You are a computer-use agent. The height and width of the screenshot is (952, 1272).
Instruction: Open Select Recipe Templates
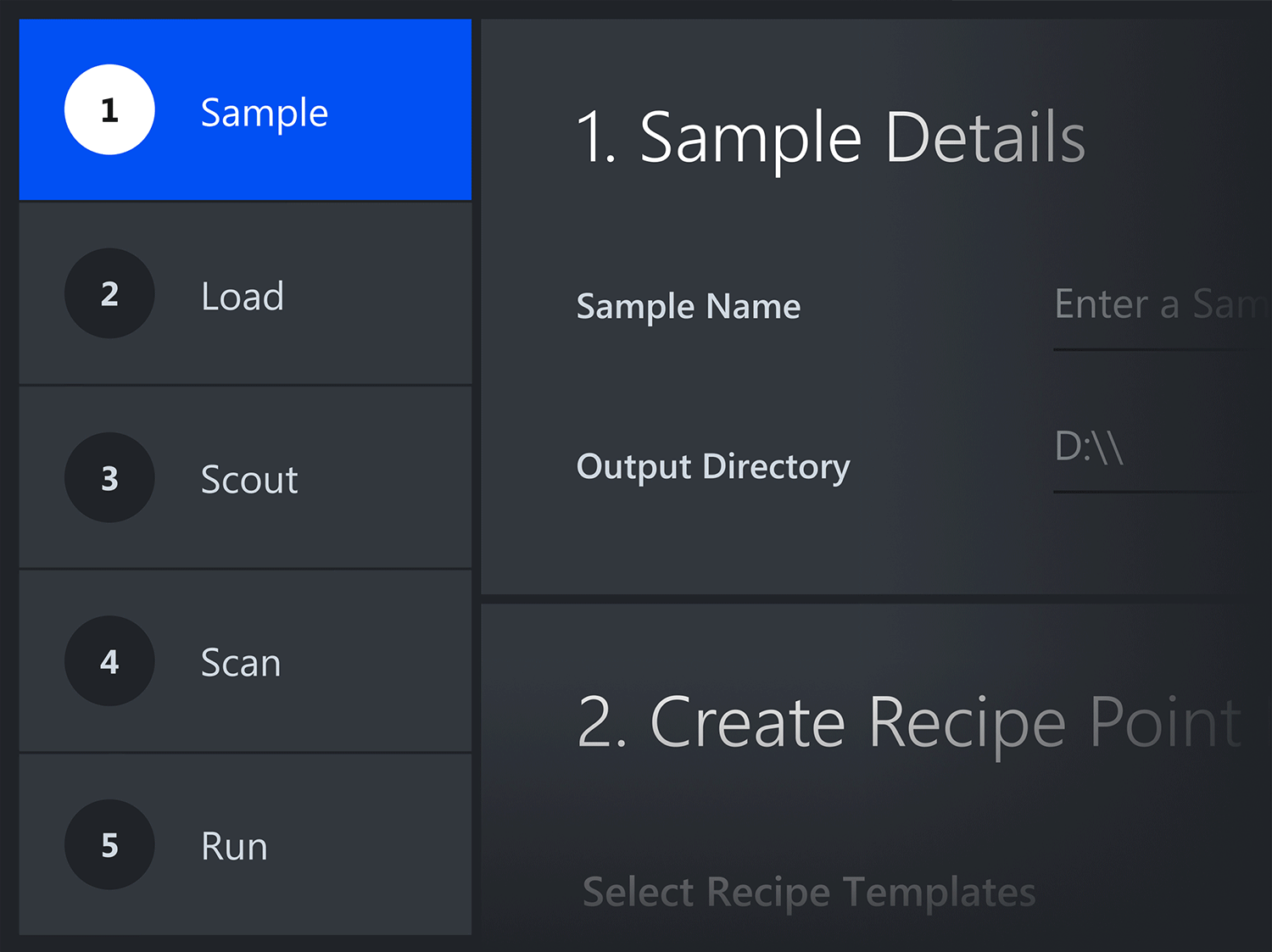click(x=808, y=891)
